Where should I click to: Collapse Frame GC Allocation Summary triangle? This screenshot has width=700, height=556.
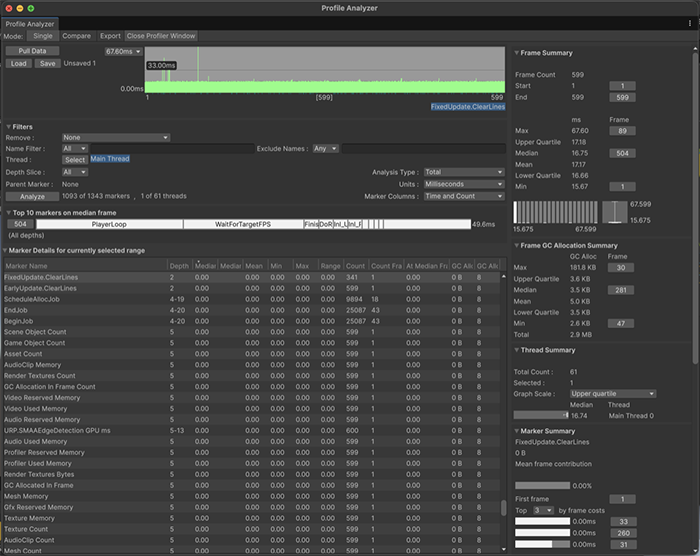coord(517,246)
